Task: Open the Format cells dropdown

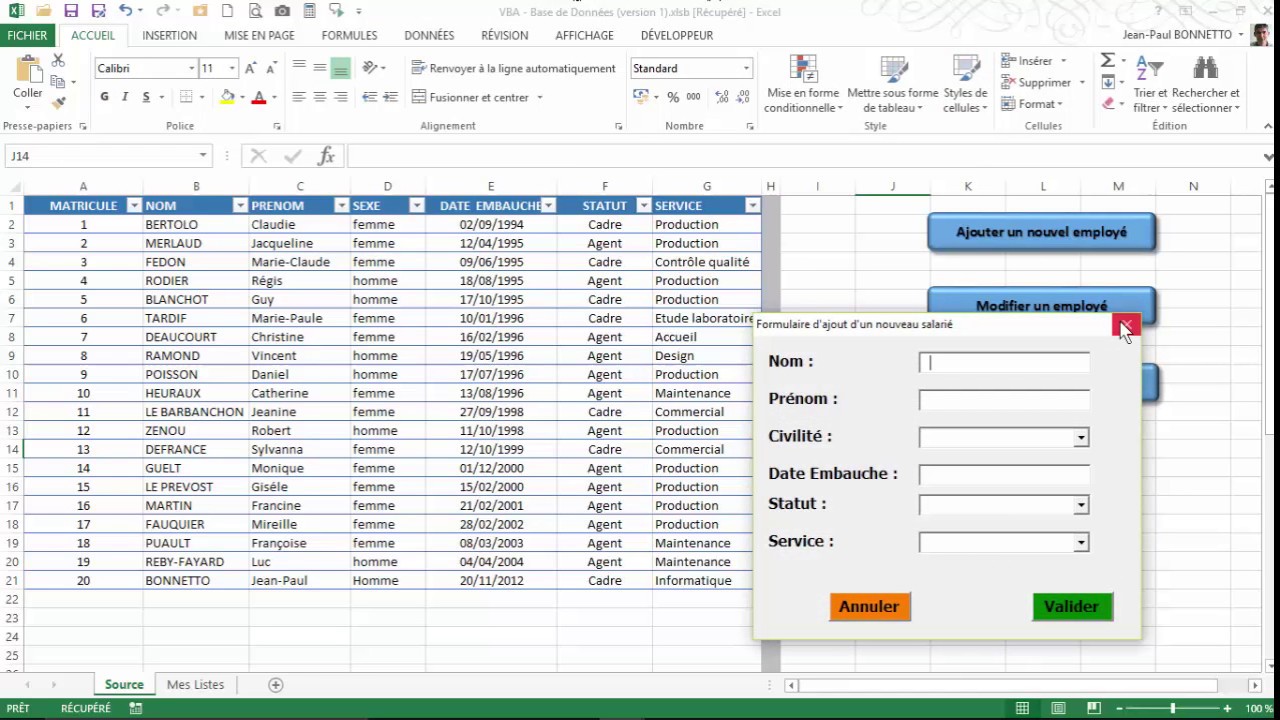Action: (x=1032, y=104)
